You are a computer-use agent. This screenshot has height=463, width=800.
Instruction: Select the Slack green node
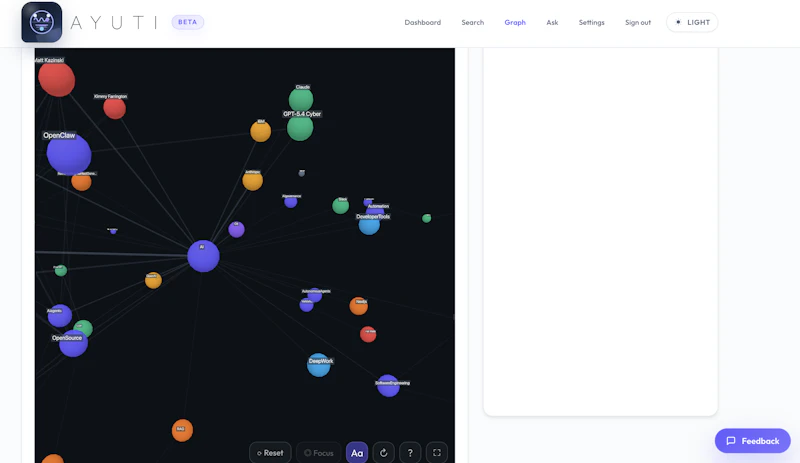[x=340, y=206]
